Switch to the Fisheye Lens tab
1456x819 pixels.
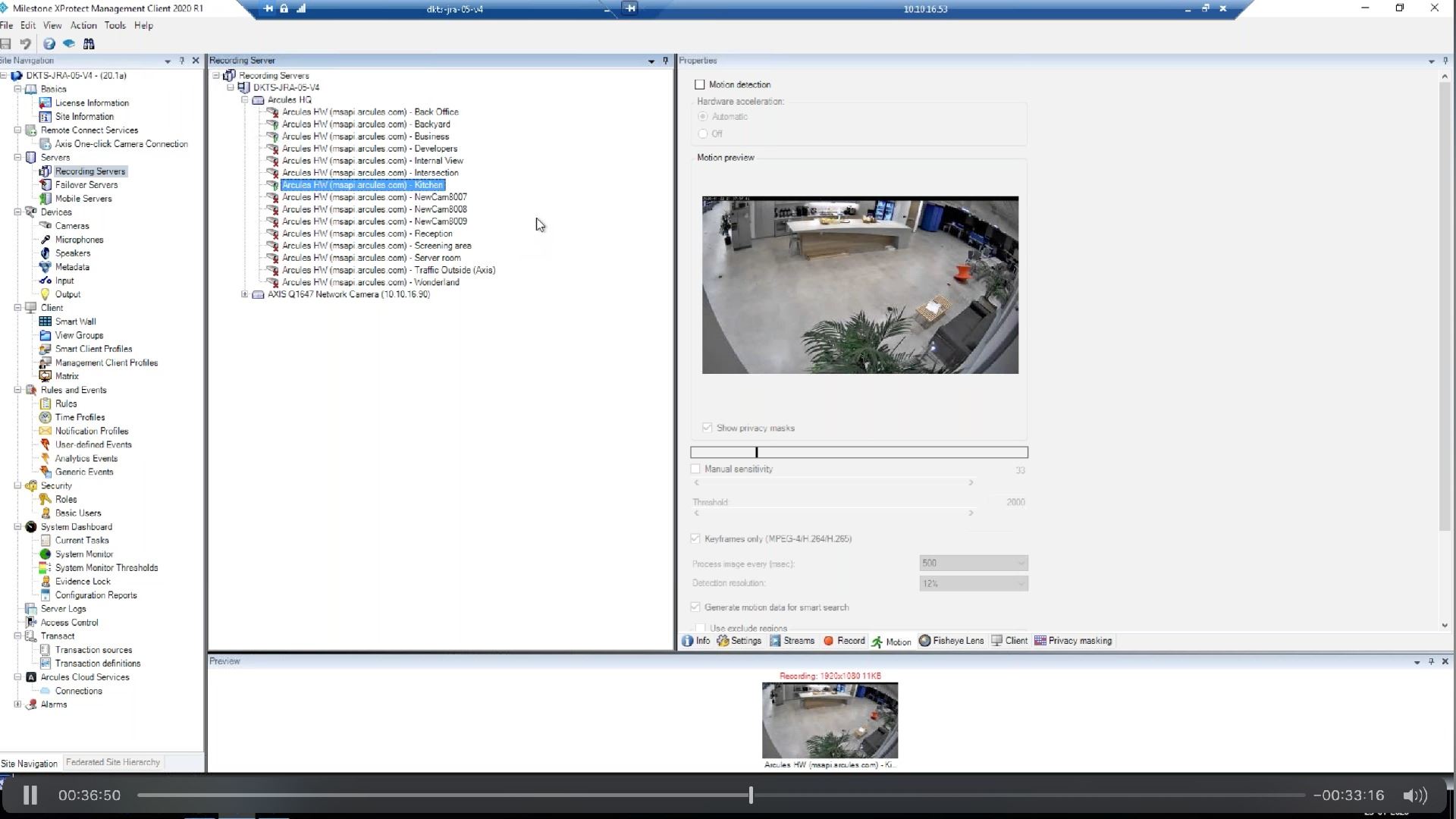951,641
